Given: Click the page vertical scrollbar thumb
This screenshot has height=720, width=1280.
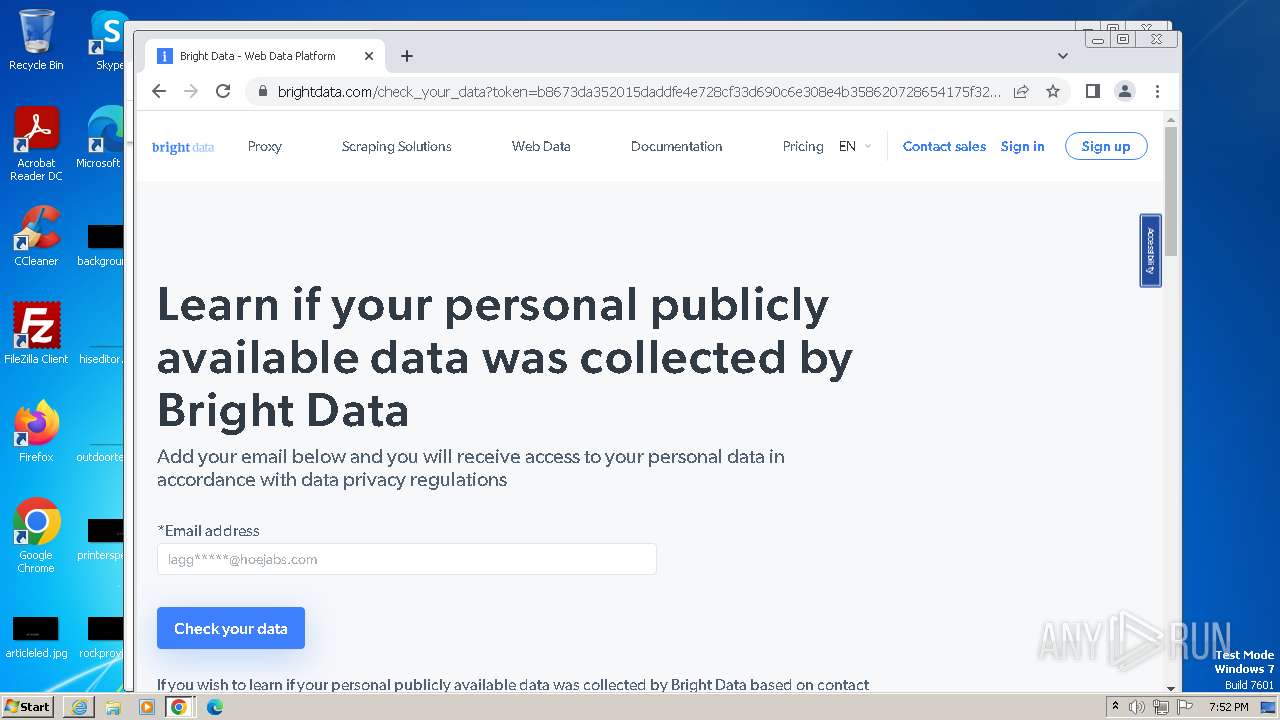Looking at the screenshot, I should [x=1171, y=190].
